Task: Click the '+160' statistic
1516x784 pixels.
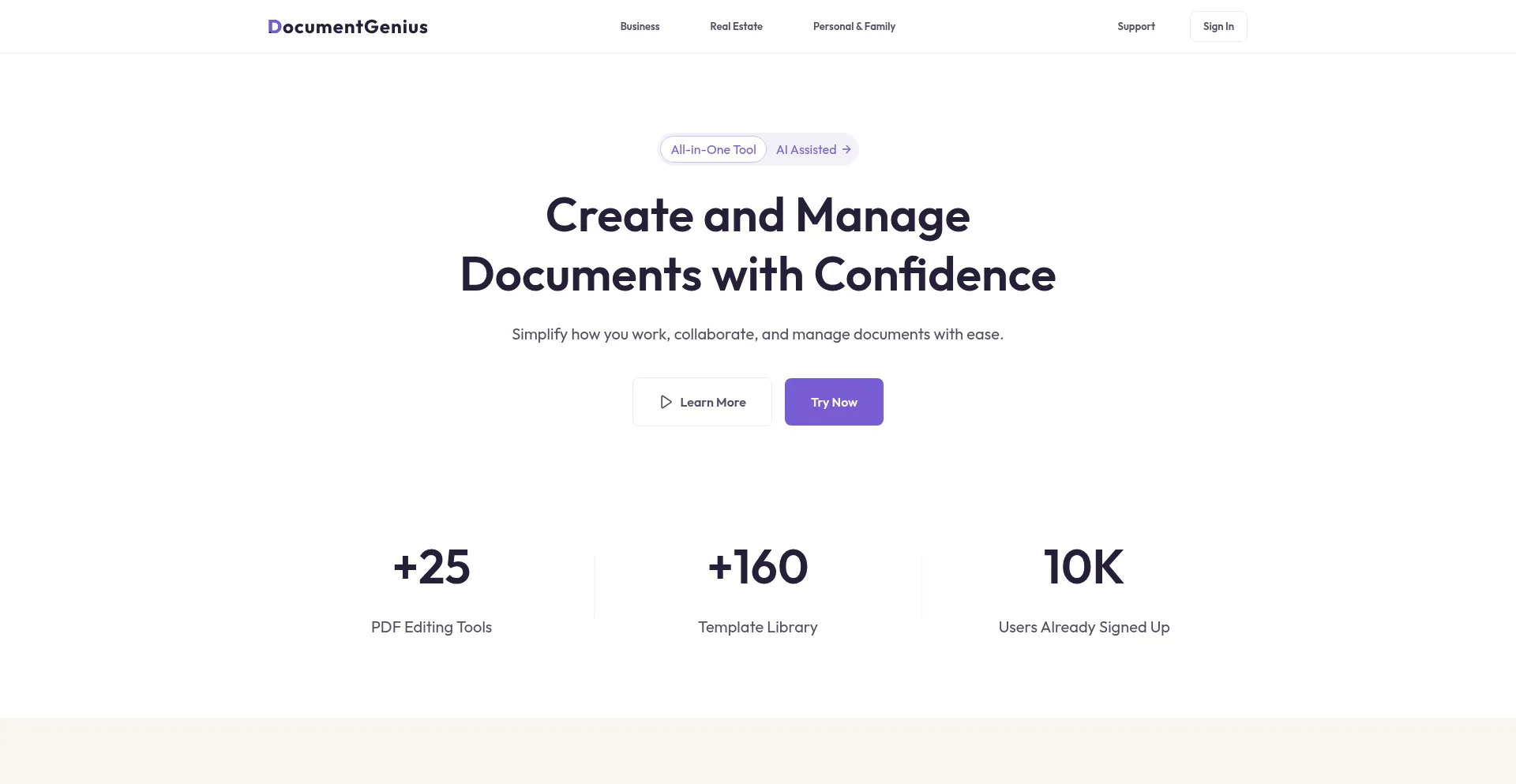Action: tap(758, 567)
